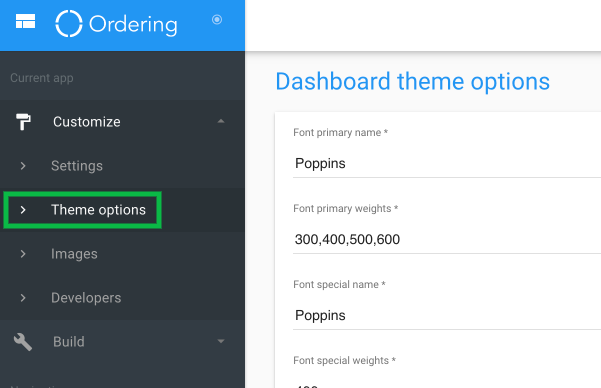Click the chevron beside Developers

[23, 298]
